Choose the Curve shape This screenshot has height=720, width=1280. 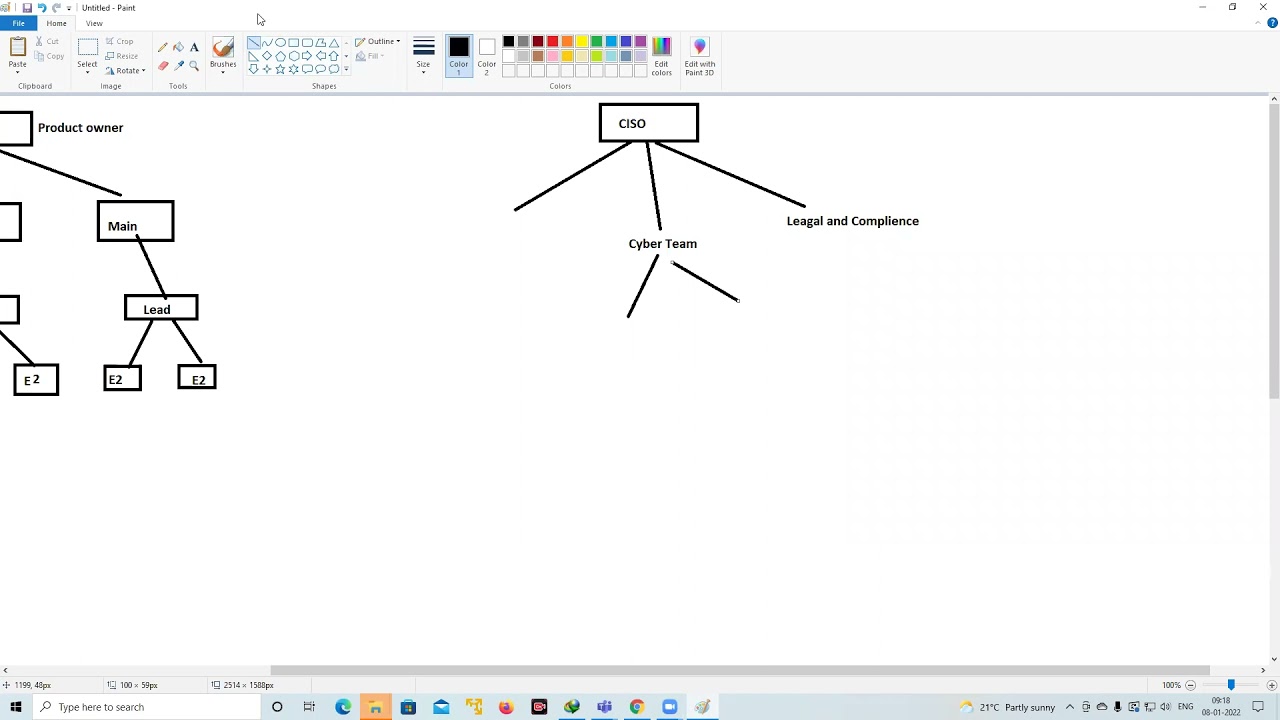point(267,43)
